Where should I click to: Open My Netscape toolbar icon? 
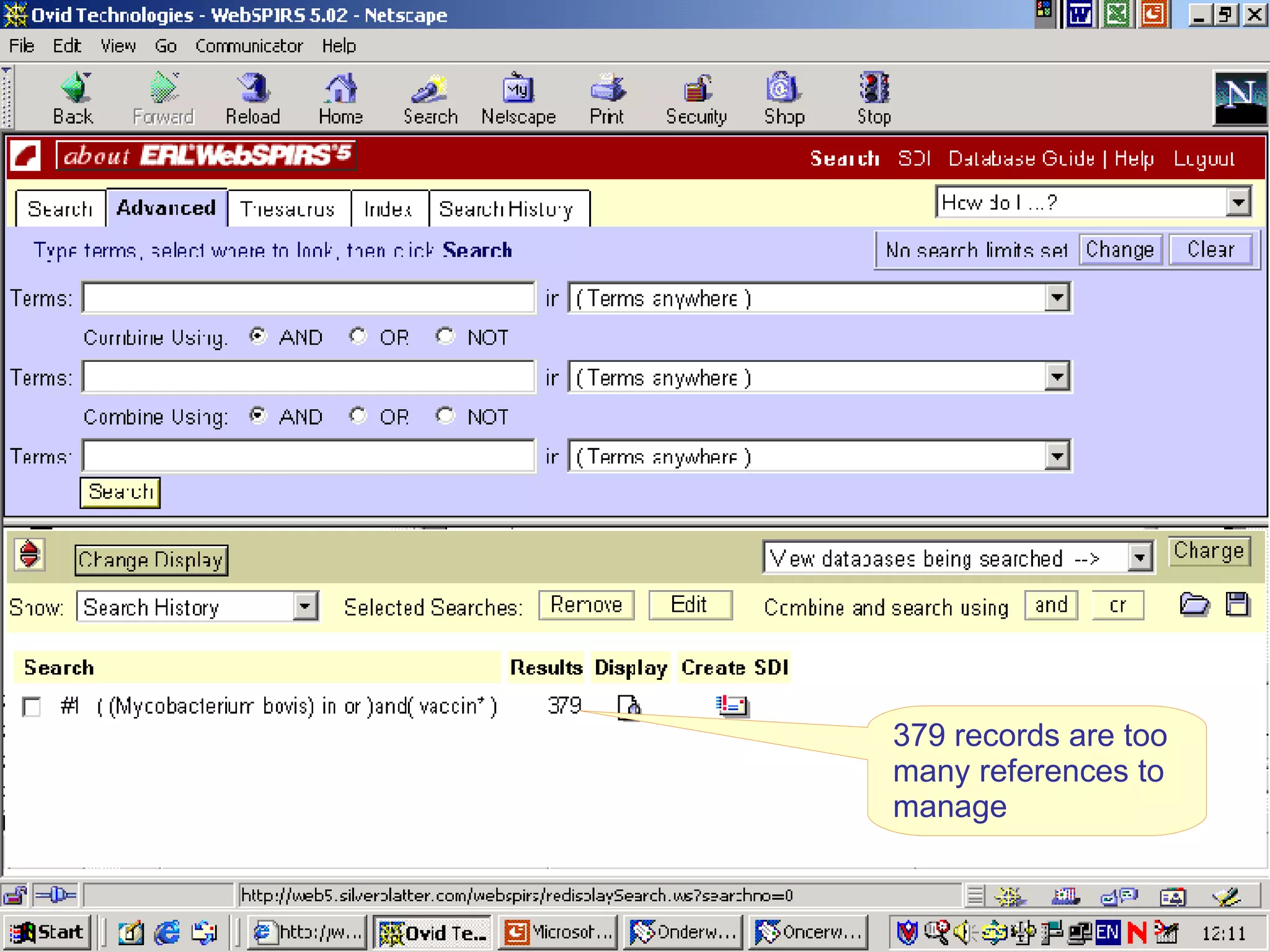point(518,99)
